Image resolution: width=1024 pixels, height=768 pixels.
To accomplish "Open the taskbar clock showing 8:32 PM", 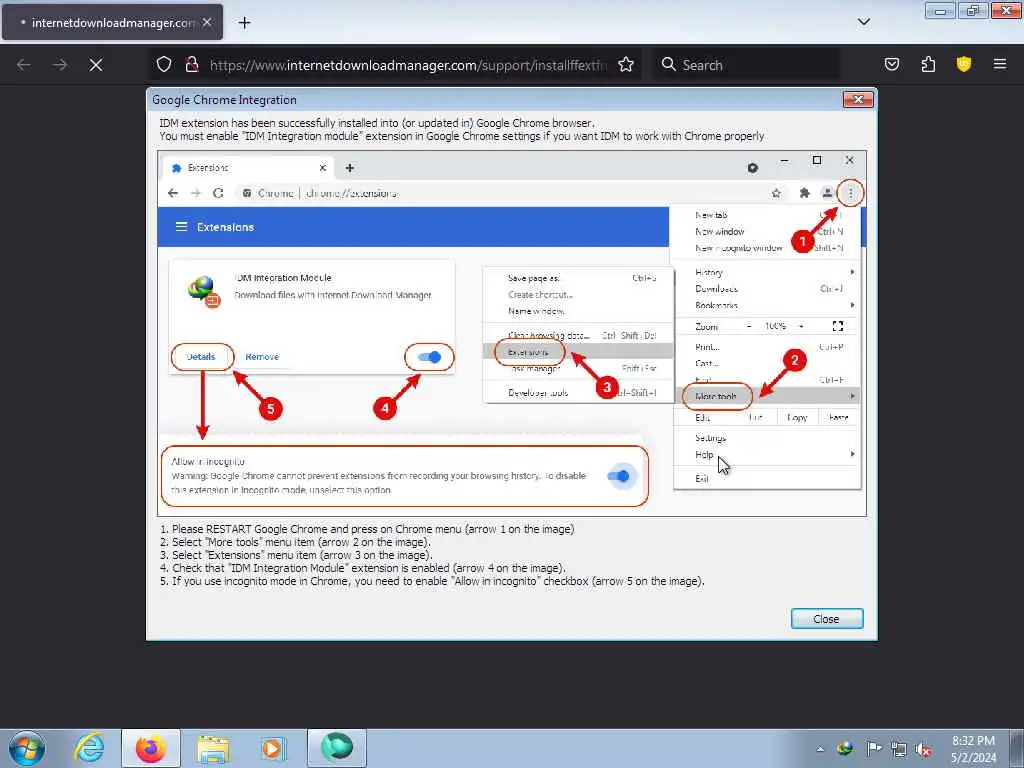I will [973, 749].
